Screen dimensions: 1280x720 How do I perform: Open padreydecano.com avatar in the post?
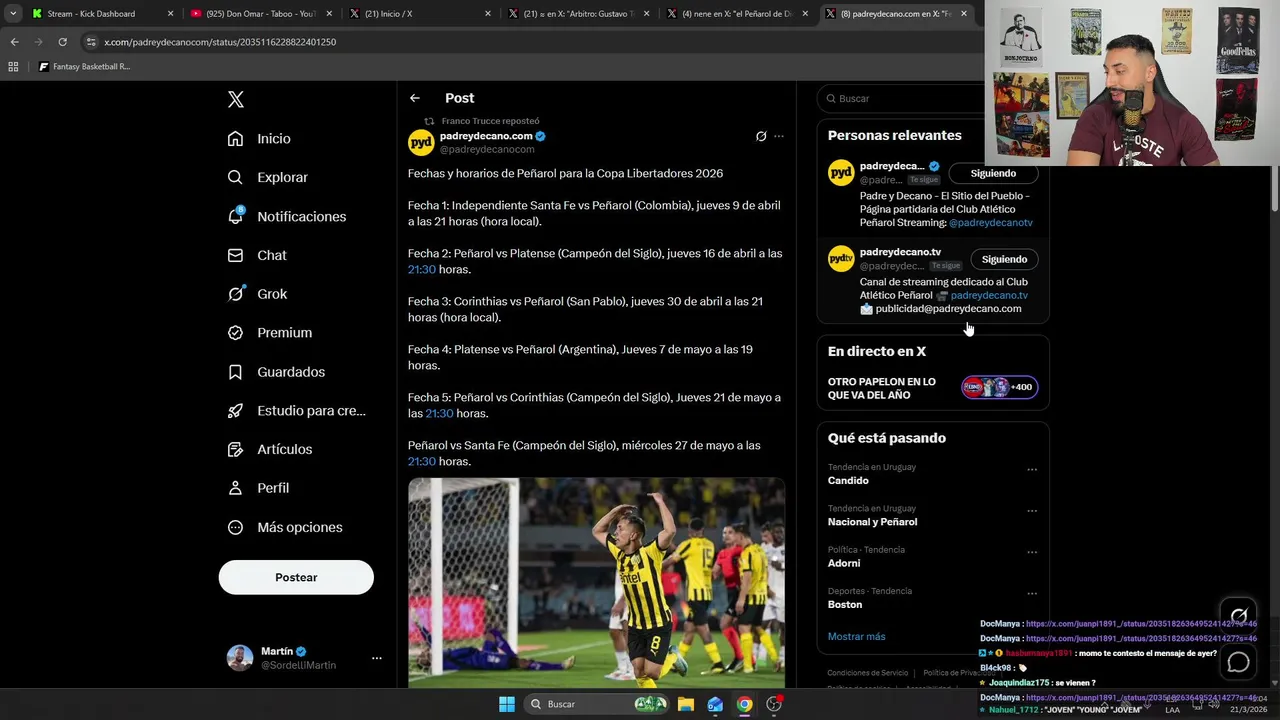pos(421,142)
